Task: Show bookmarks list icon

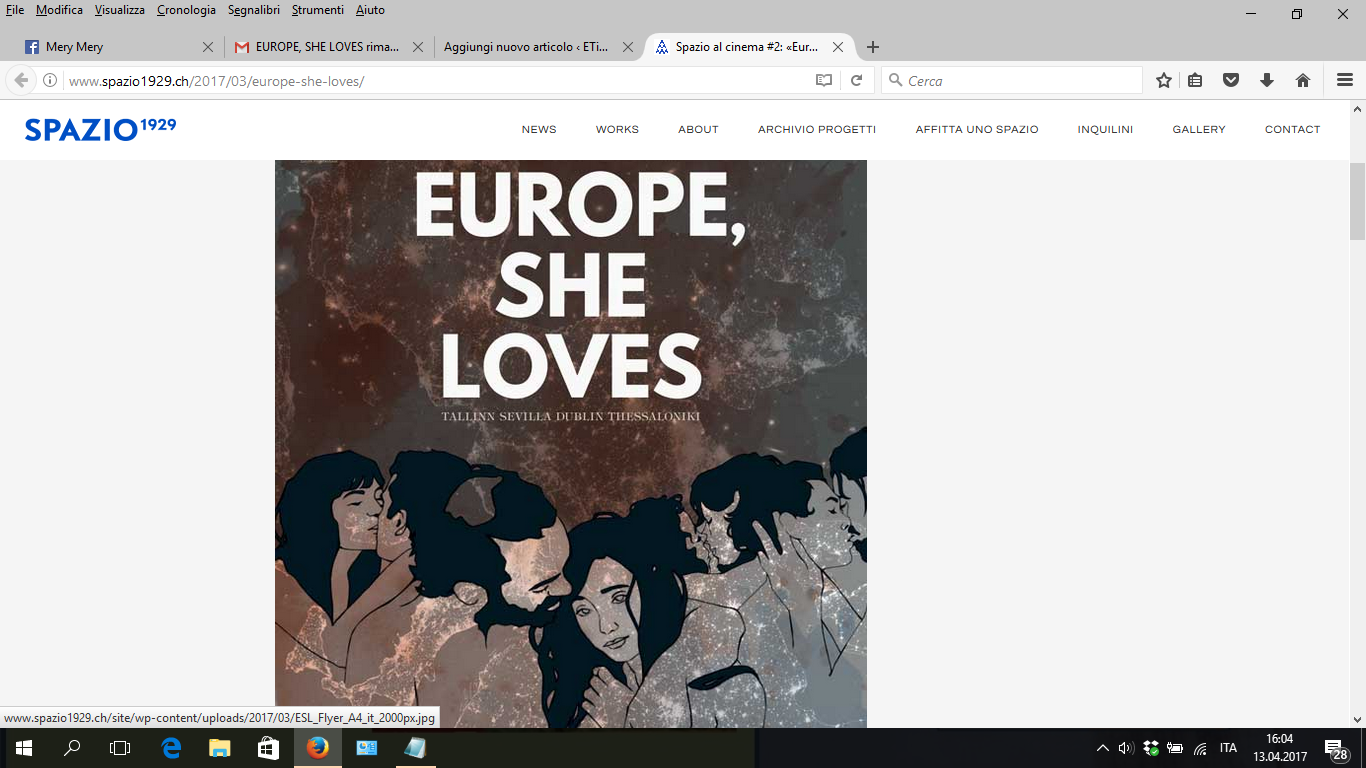Action: click(x=1195, y=80)
